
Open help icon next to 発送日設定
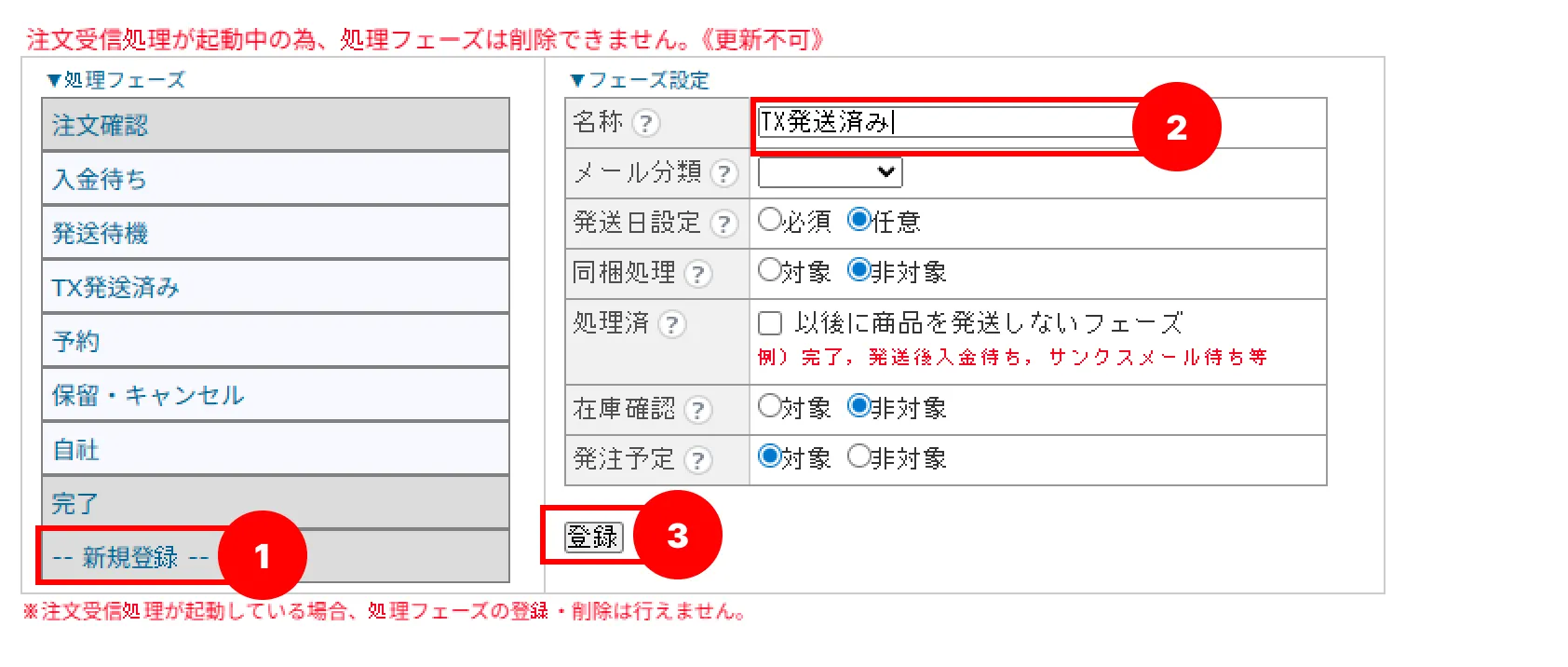[x=723, y=224]
